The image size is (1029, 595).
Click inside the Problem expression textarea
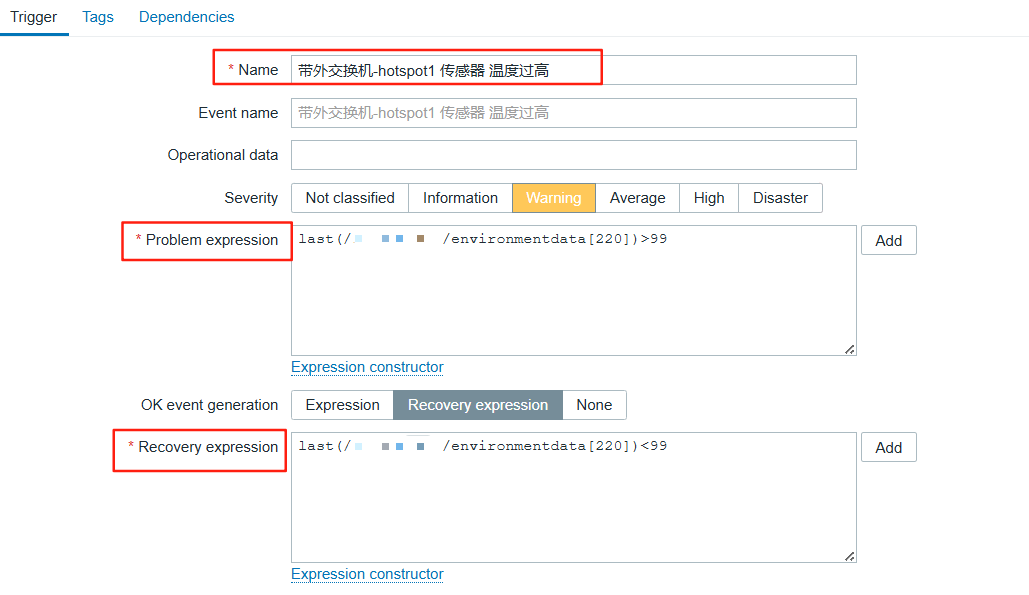(x=573, y=300)
